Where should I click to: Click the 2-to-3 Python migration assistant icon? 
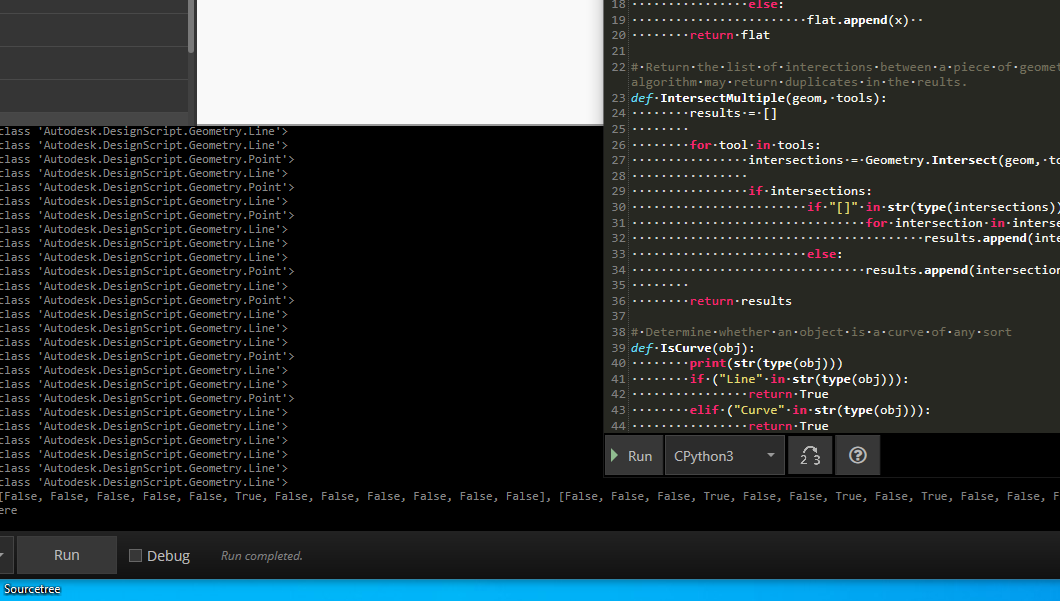(x=810, y=455)
